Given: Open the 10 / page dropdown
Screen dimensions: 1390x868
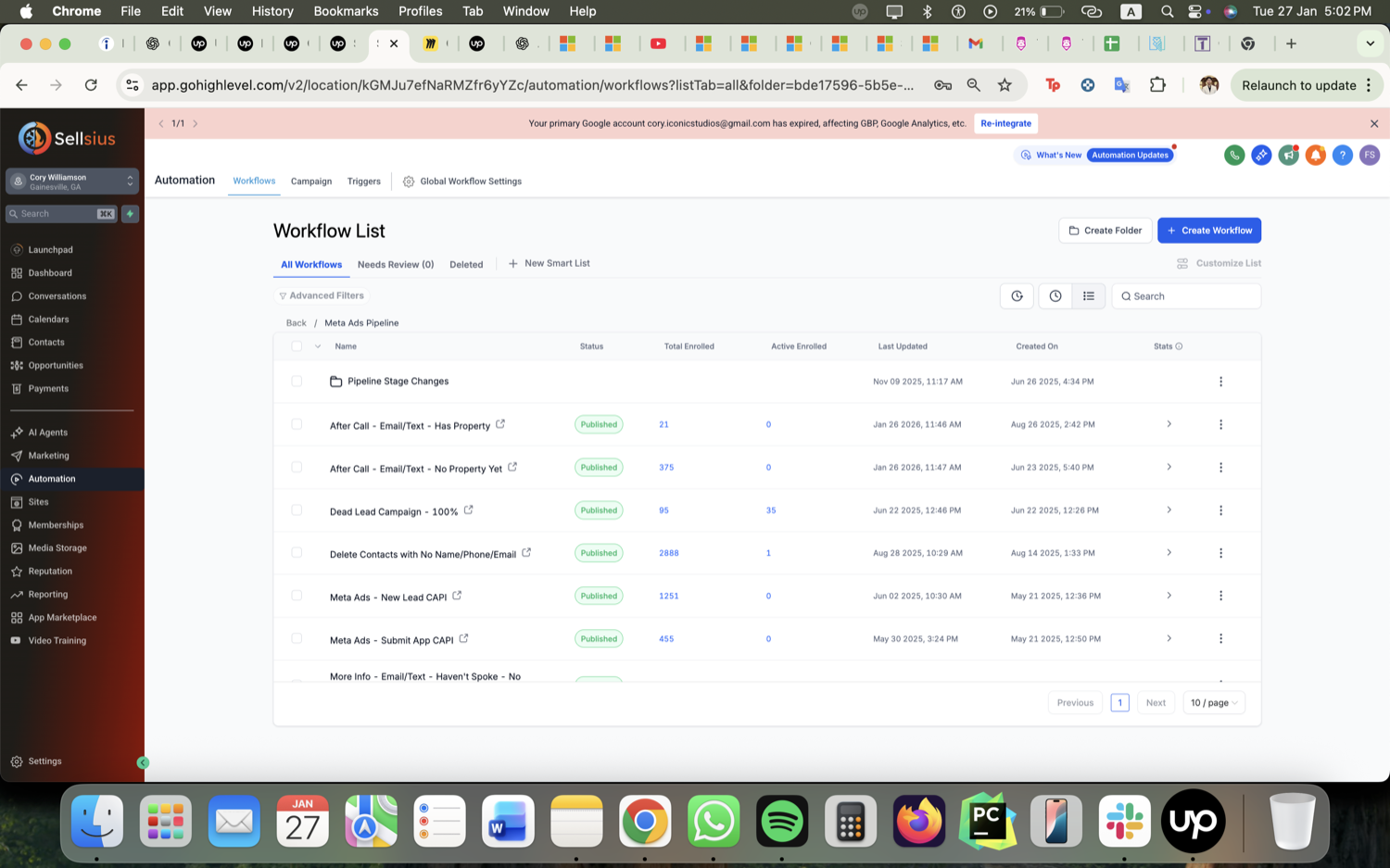Looking at the screenshot, I should [x=1214, y=703].
